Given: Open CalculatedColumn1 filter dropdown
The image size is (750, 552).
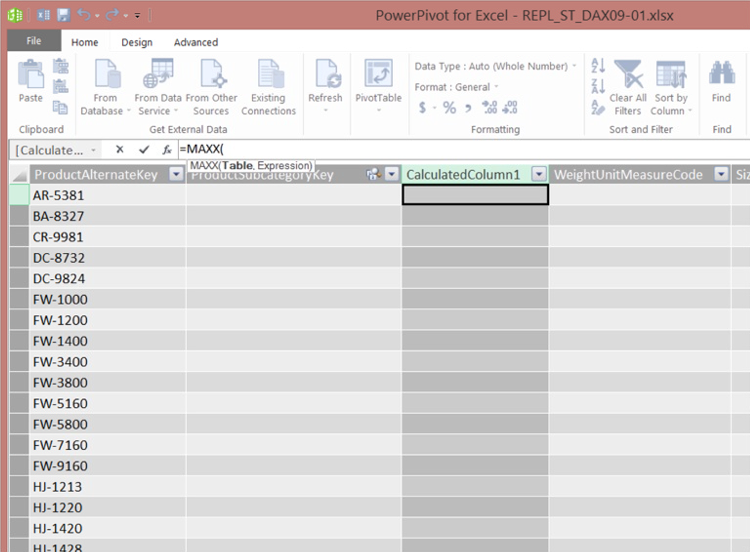Looking at the screenshot, I should [539, 174].
